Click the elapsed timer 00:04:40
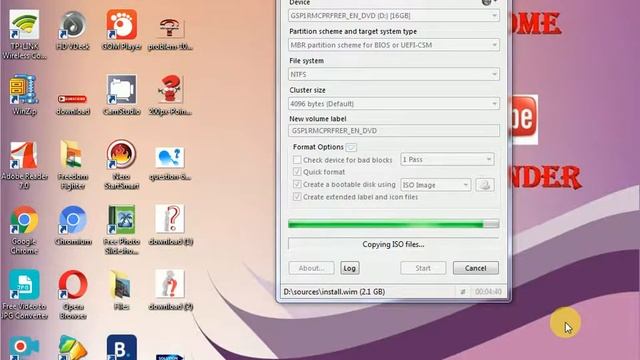This screenshot has height=360, width=640. click(x=488, y=292)
